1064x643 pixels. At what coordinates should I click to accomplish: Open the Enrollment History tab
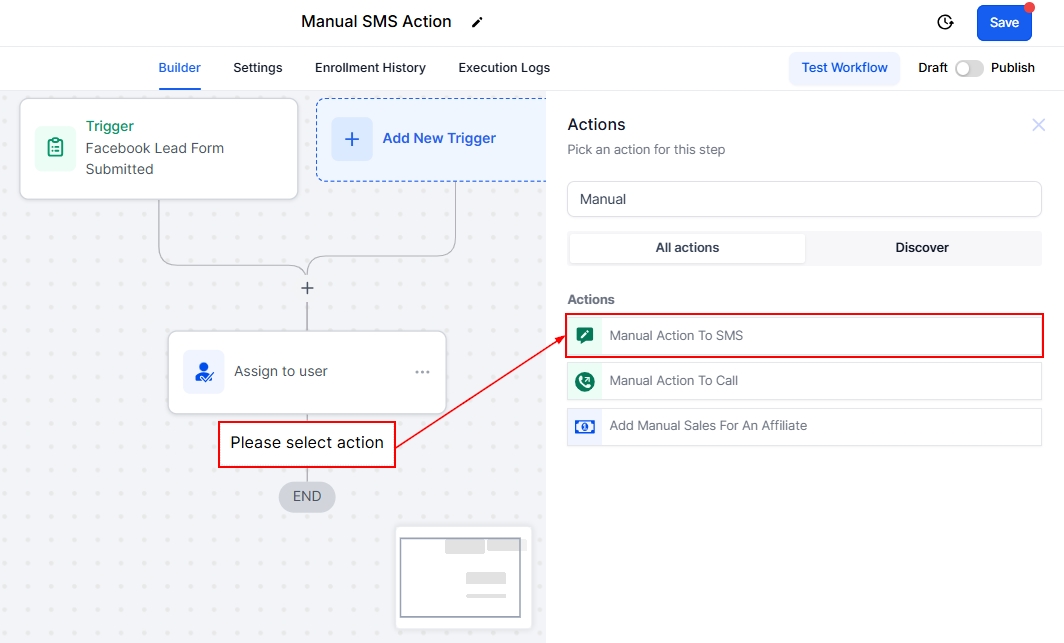point(370,68)
